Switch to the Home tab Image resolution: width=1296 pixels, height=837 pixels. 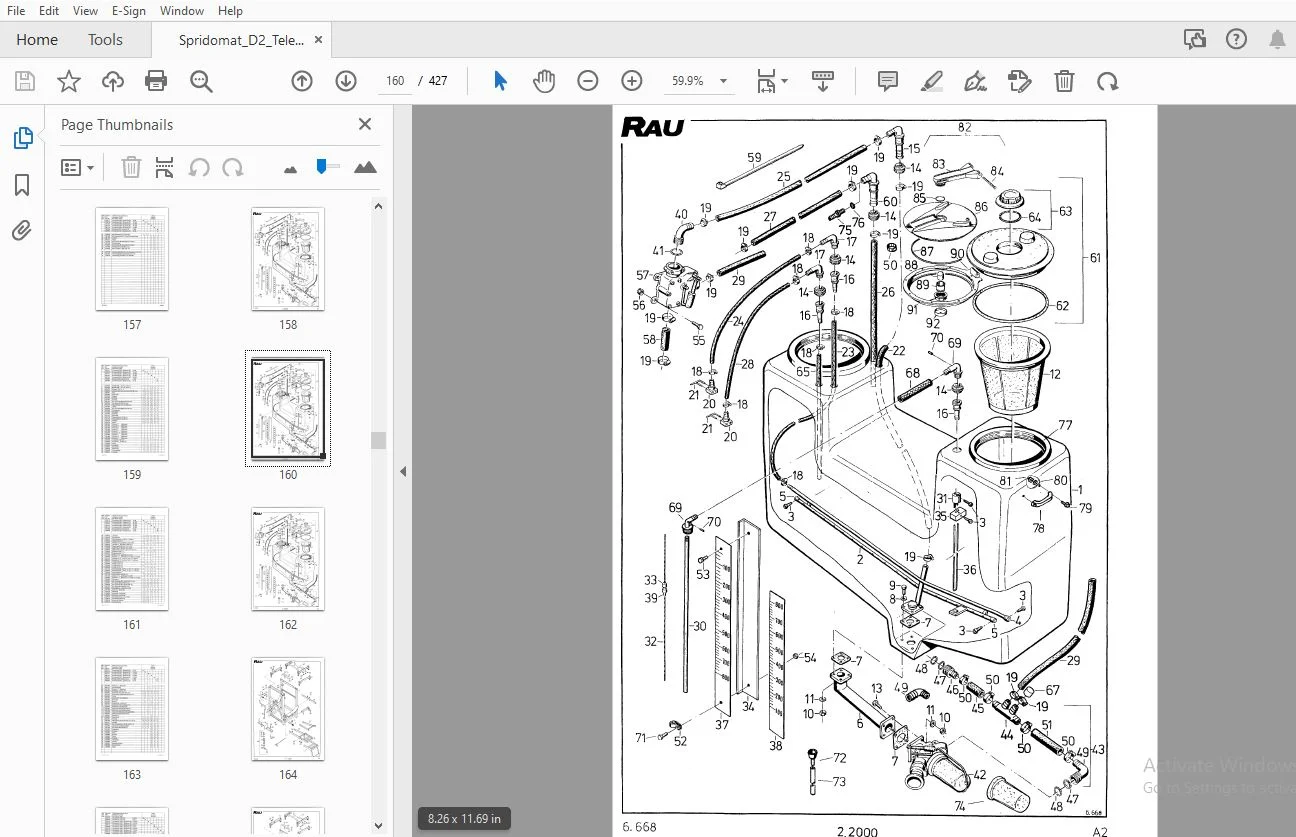tap(37, 40)
